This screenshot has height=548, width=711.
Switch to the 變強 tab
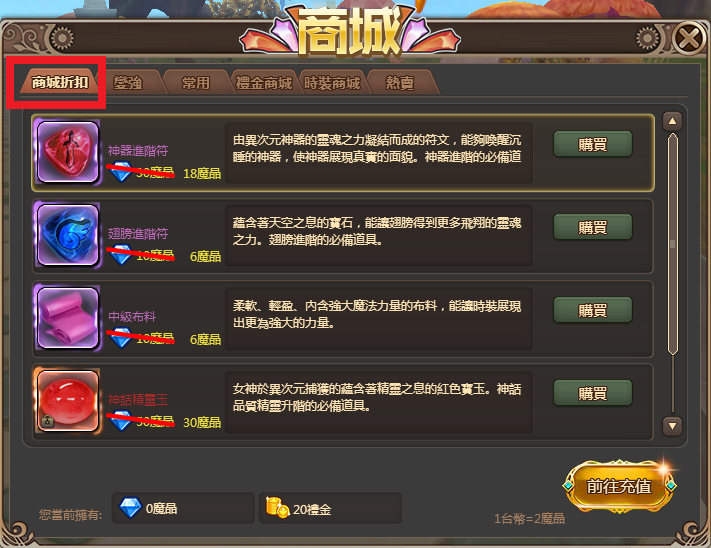click(128, 82)
